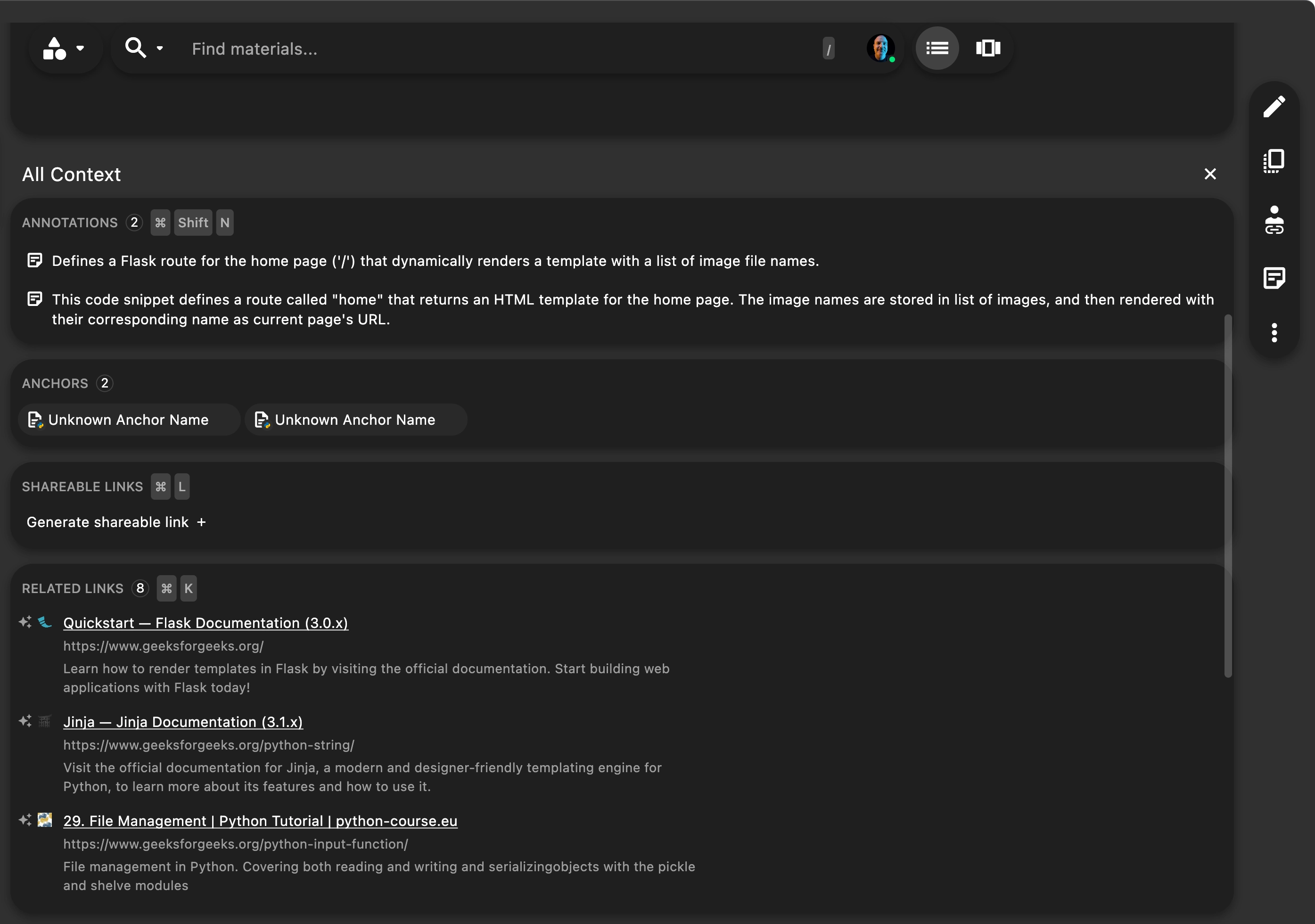Open Jinja Documentation 3.1.x link
Viewport: 1315px width, 924px height.
click(x=183, y=721)
